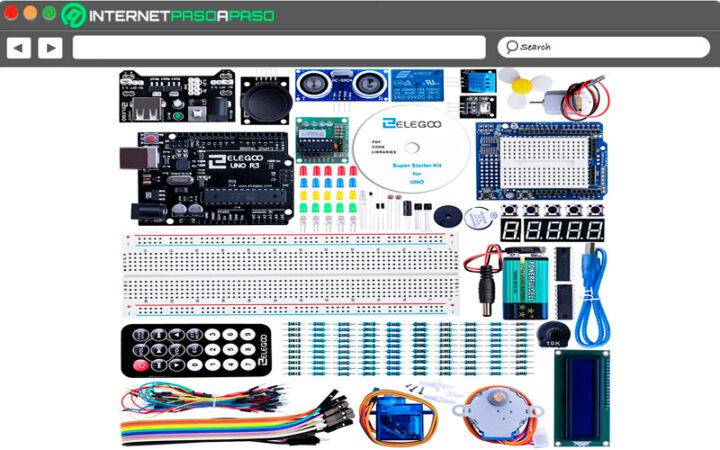
Task: Click the green maximize window dot
Action: pyautogui.click(x=49, y=12)
